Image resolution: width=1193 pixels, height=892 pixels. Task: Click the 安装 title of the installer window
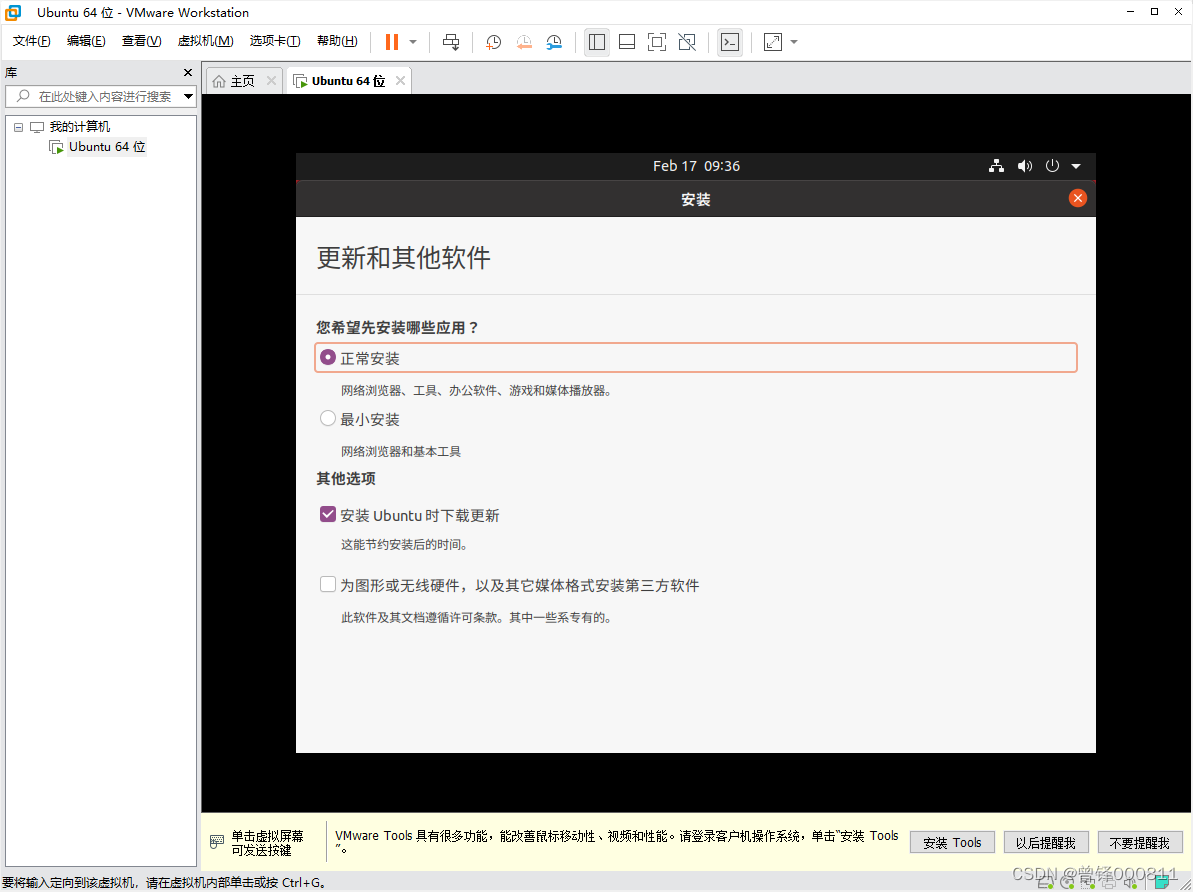[x=695, y=199]
